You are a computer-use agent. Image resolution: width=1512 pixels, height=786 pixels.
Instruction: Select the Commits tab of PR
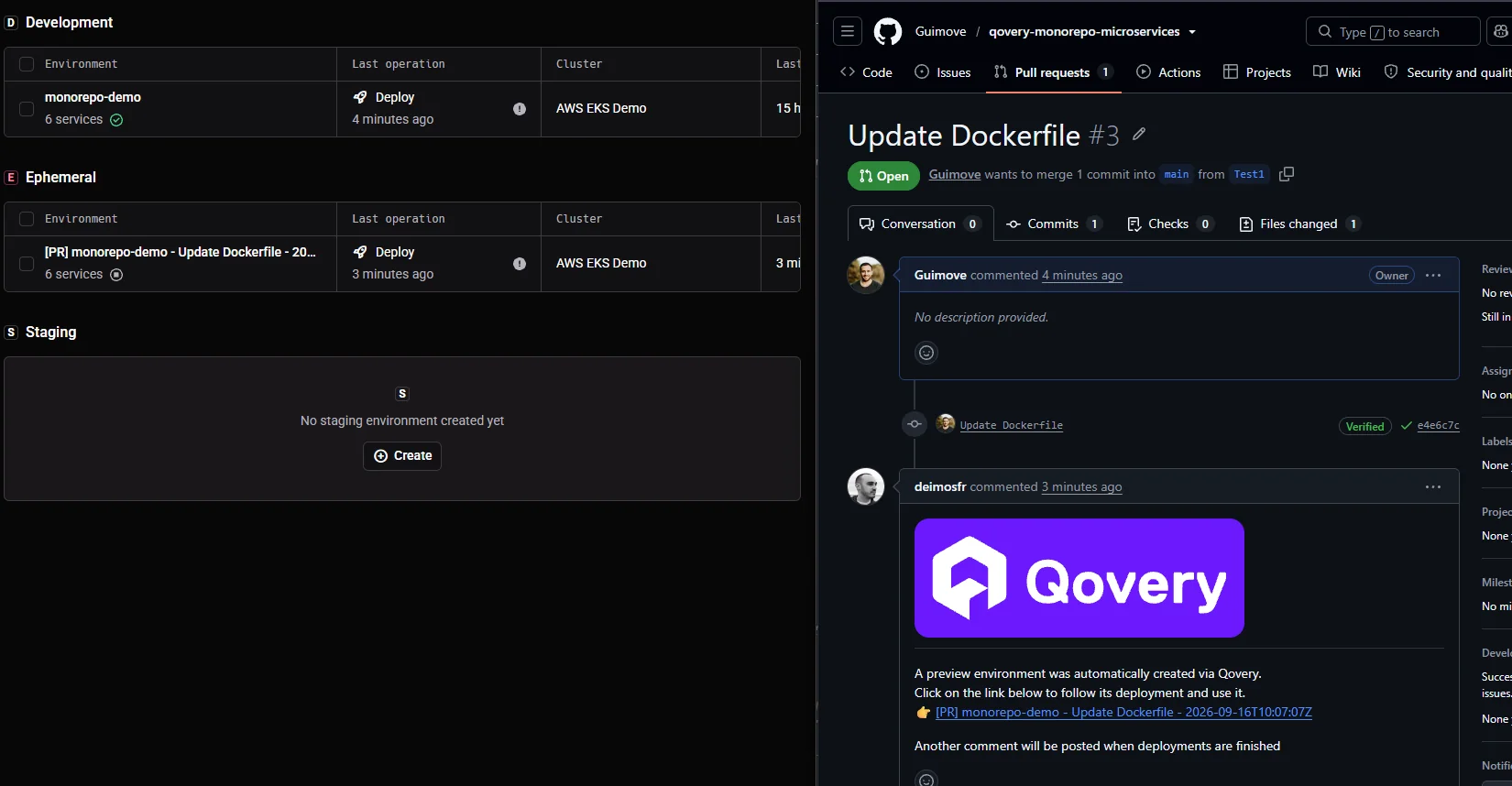coord(1053,224)
